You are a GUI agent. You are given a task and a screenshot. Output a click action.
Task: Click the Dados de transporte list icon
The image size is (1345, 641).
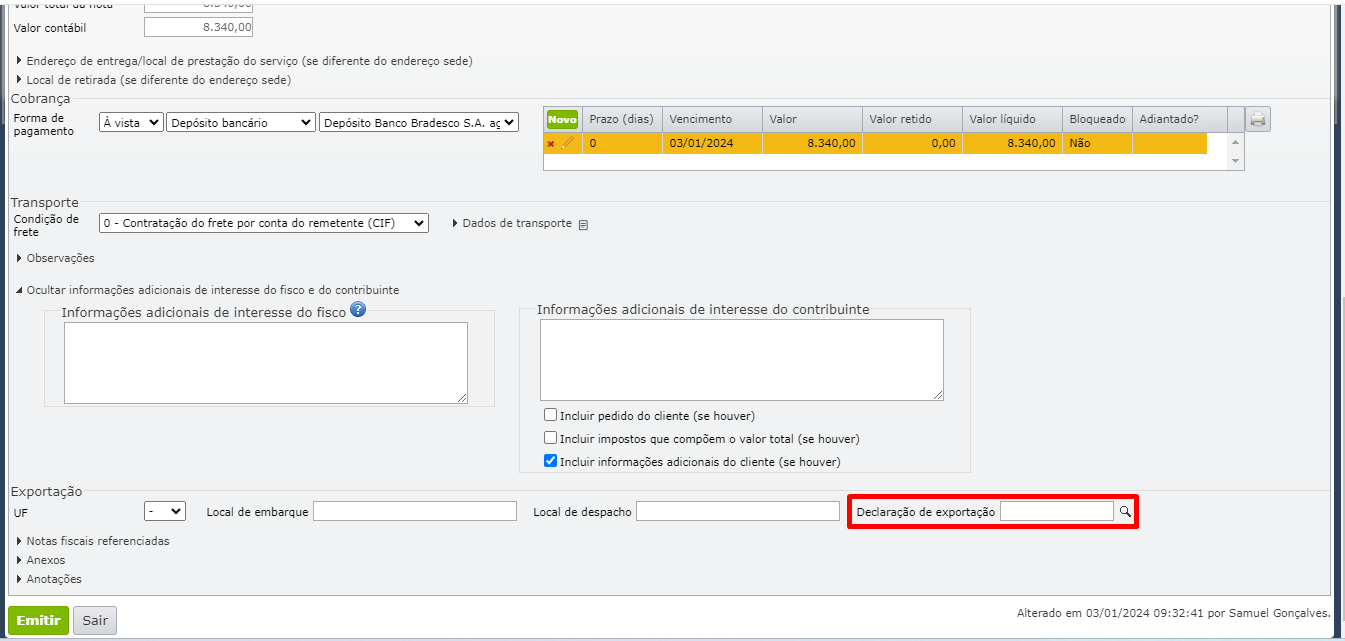coord(584,225)
